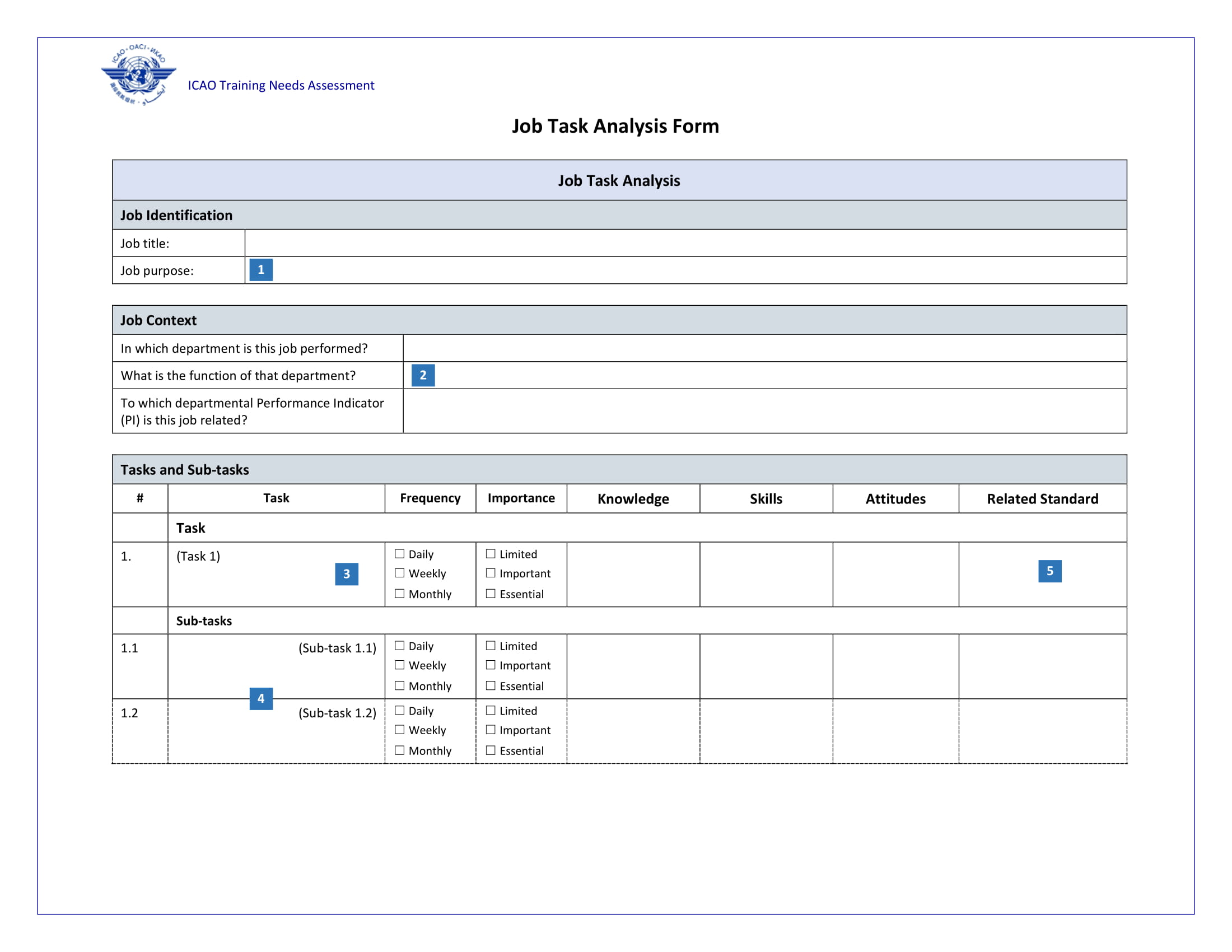
Task: Check Monthly frequency for Task 1
Action: click(x=399, y=594)
